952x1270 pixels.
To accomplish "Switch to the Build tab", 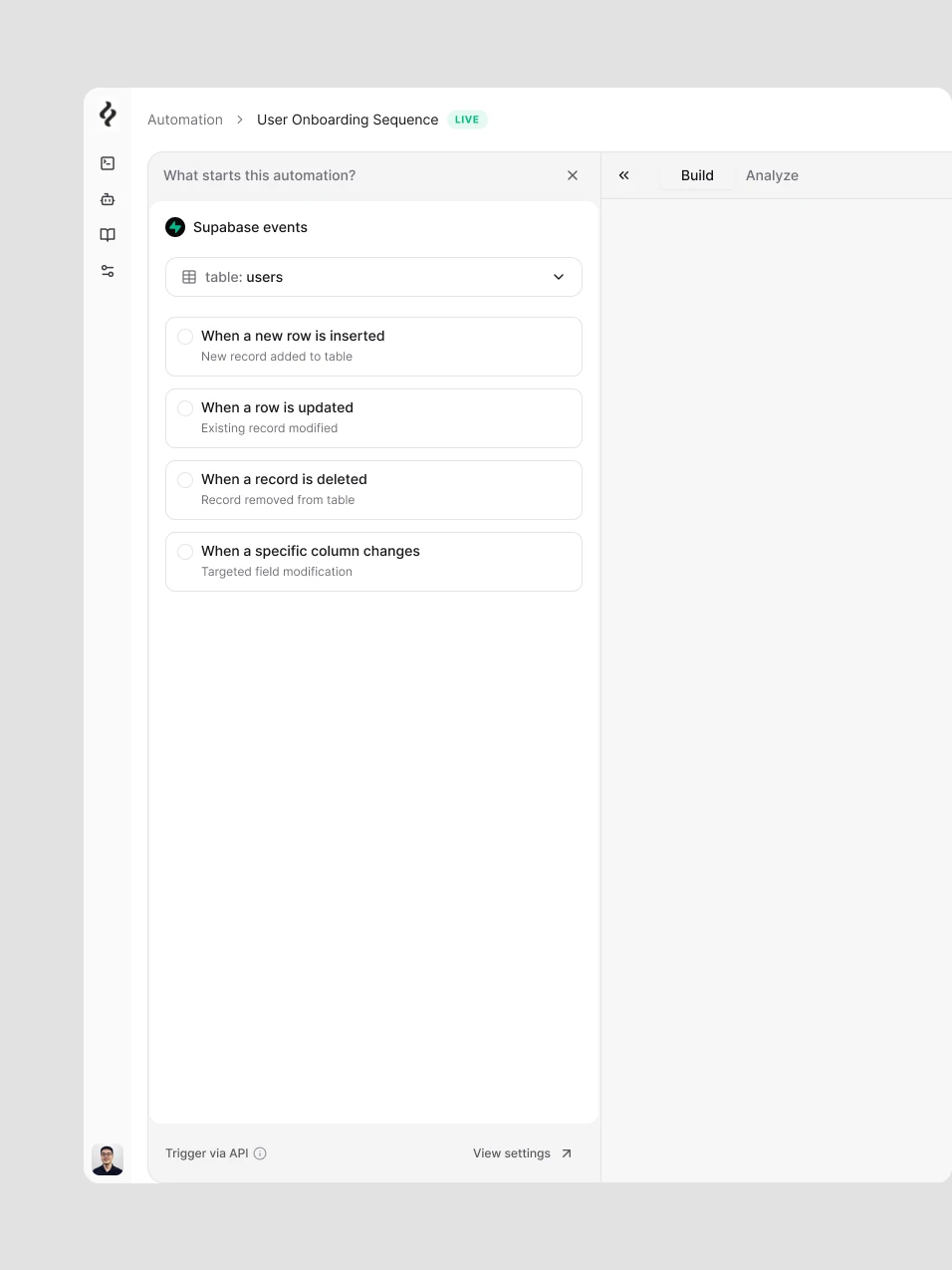I will (697, 175).
